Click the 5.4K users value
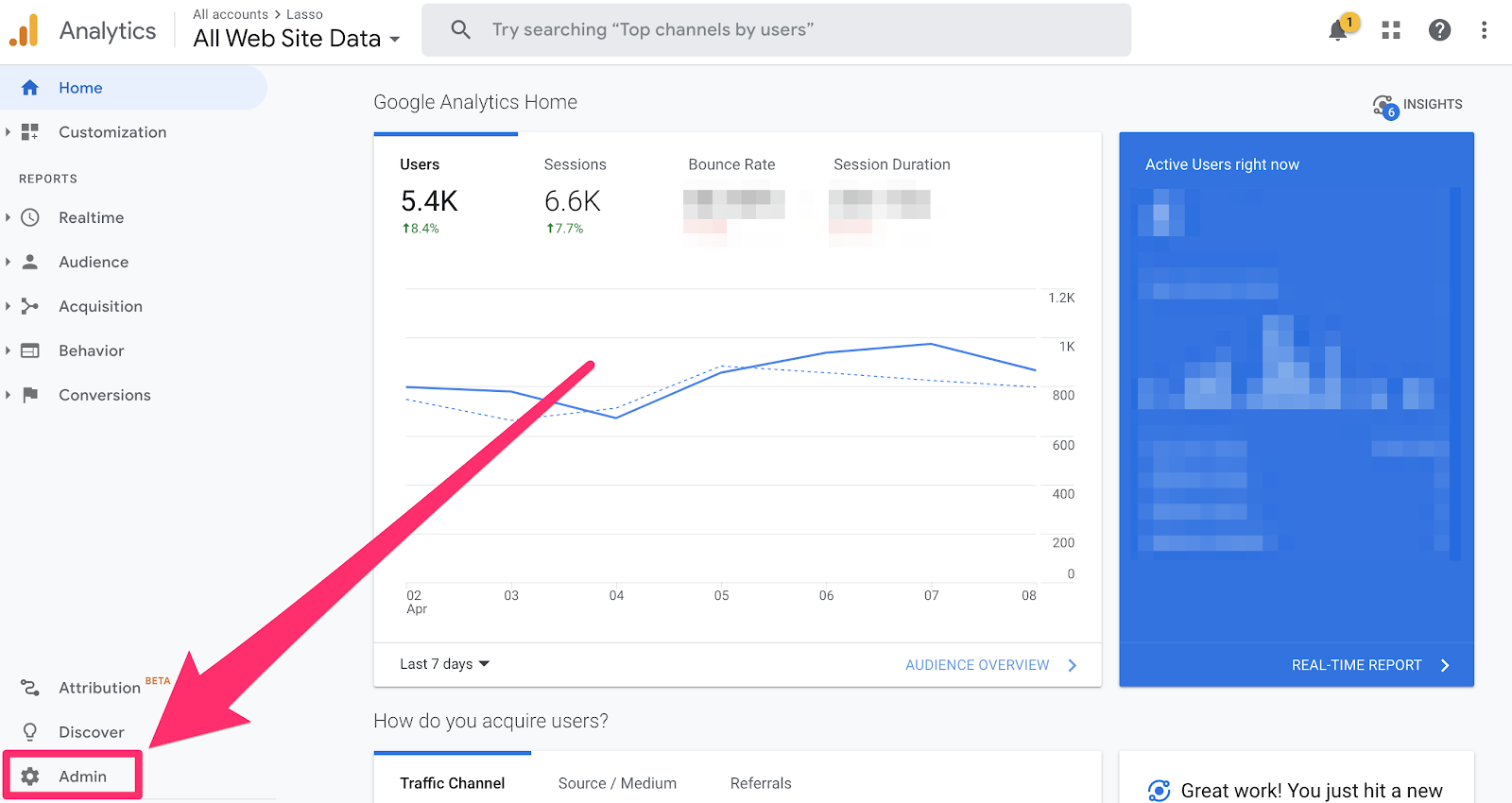 429,201
